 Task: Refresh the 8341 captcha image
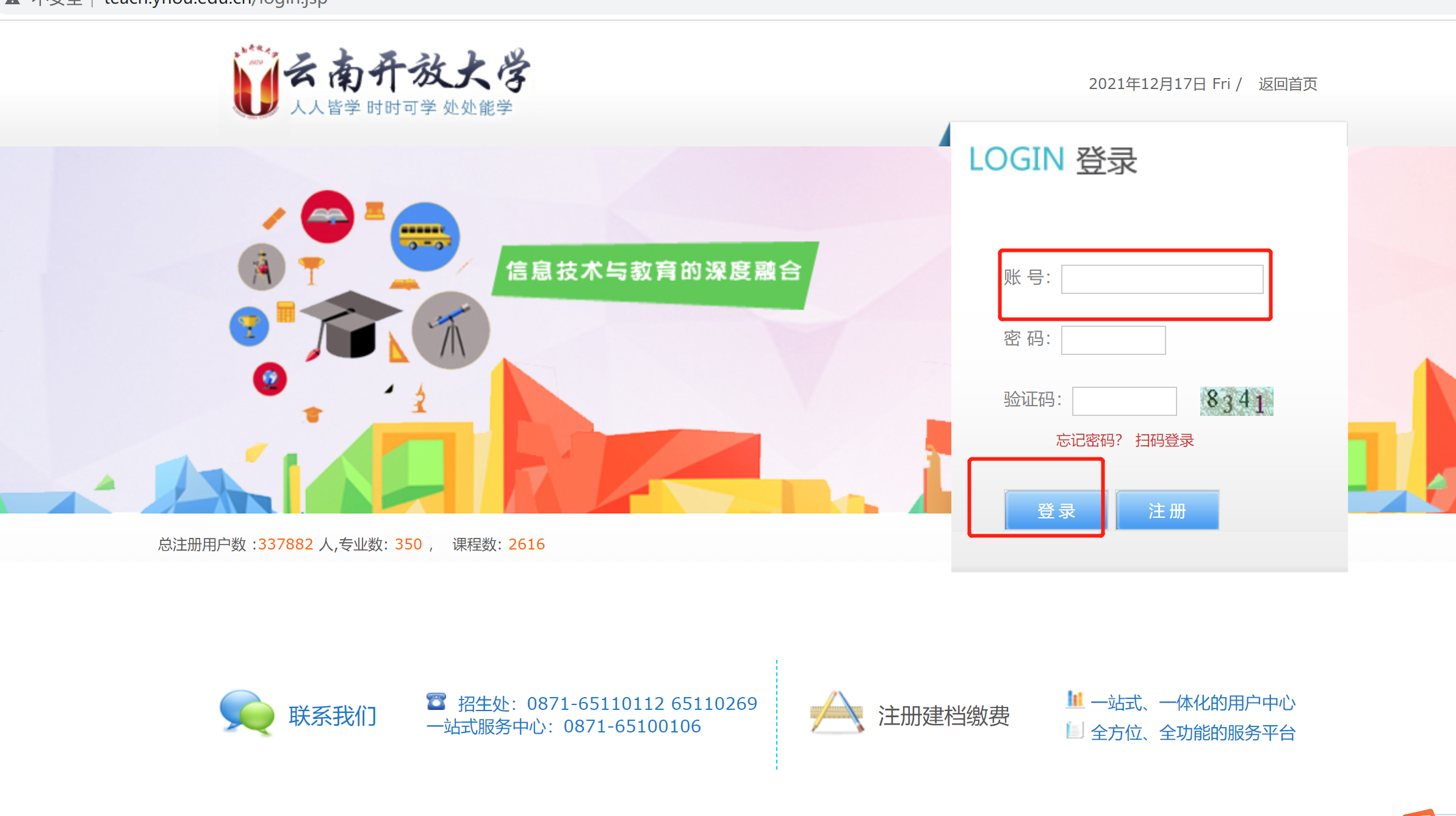[x=1236, y=401]
